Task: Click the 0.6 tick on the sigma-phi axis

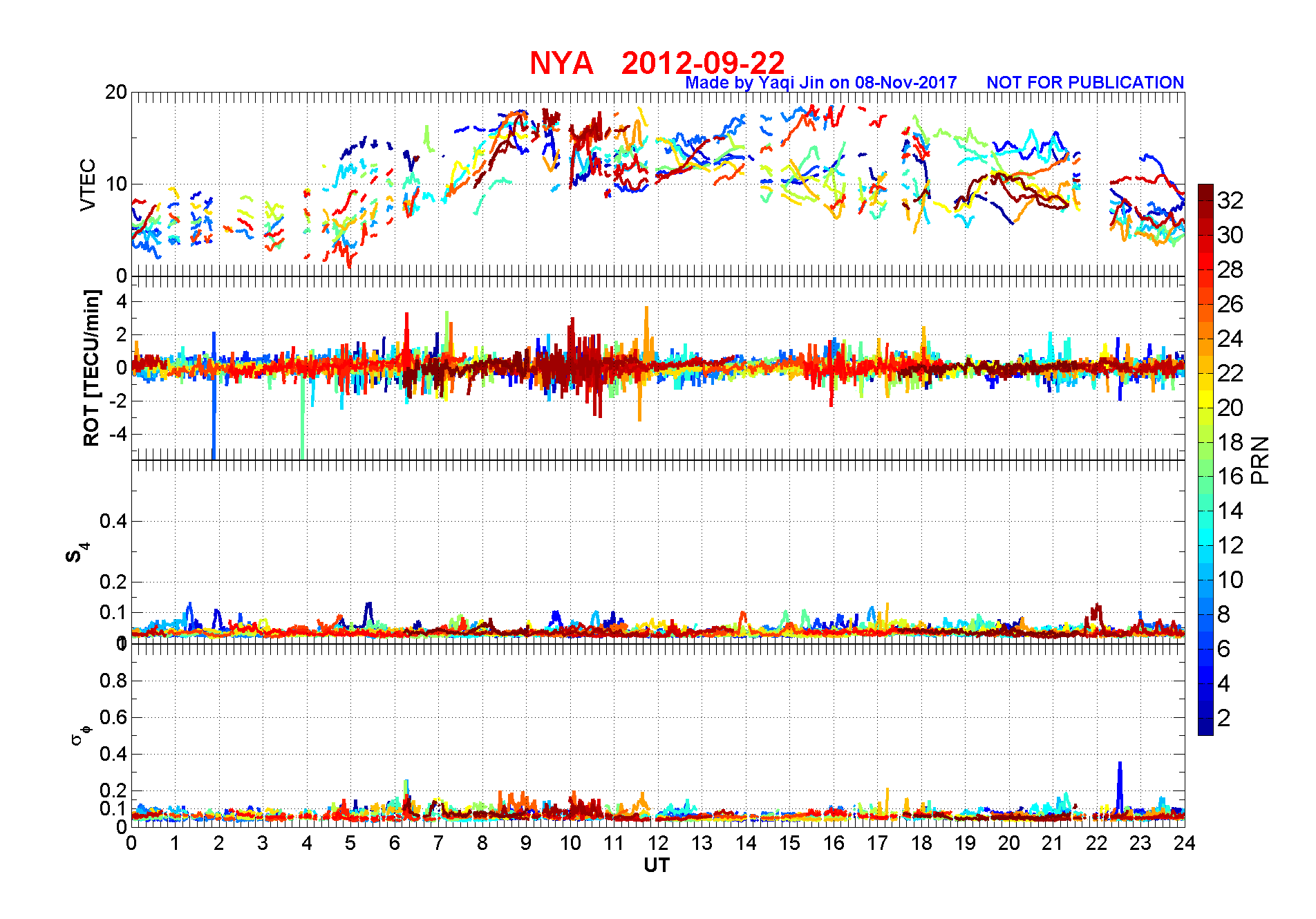Action: (113, 717)
